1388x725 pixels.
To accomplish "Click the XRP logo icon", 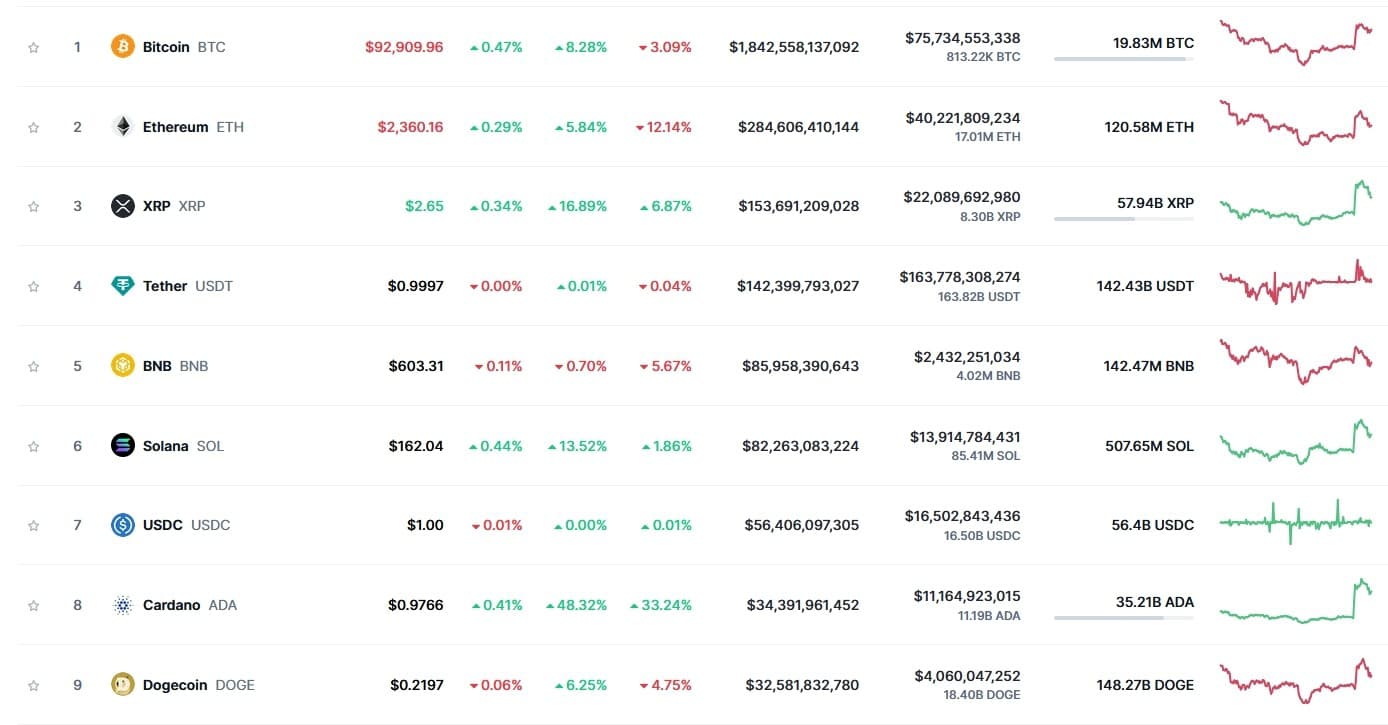I will tap(122, 206).
